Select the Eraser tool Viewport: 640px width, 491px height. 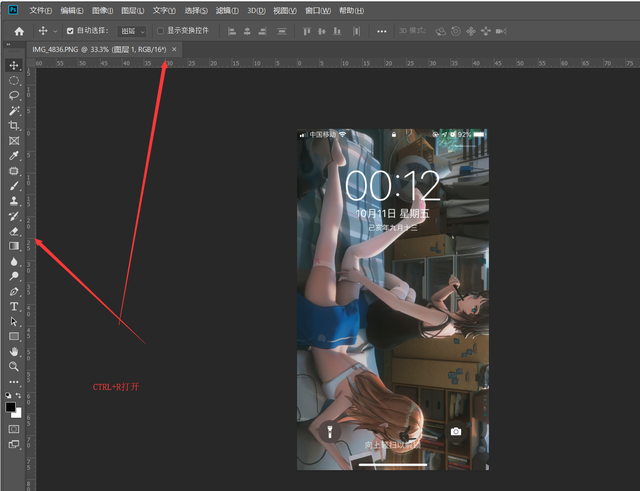(14, 231)
